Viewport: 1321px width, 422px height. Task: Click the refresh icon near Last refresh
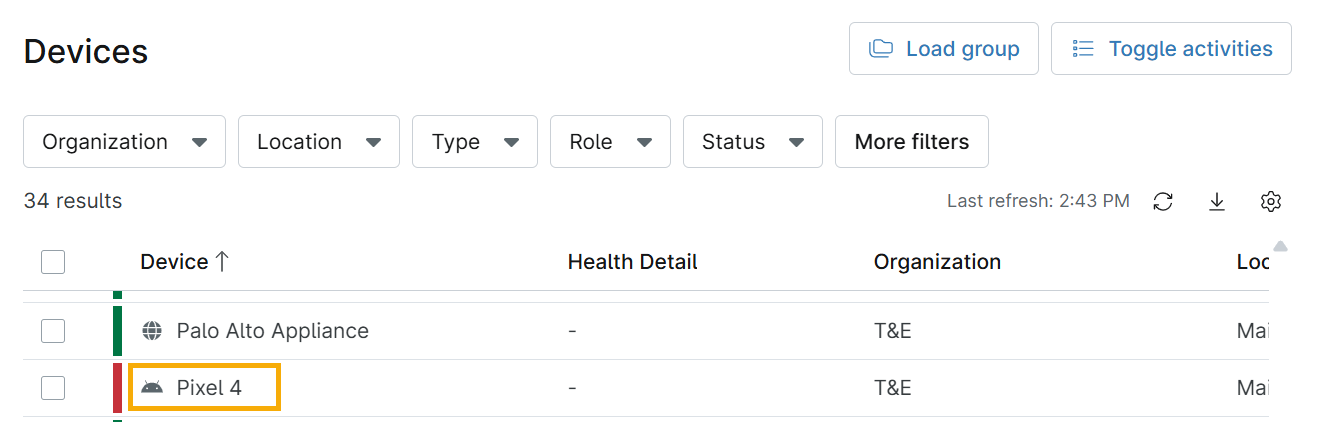(1163, 202)
